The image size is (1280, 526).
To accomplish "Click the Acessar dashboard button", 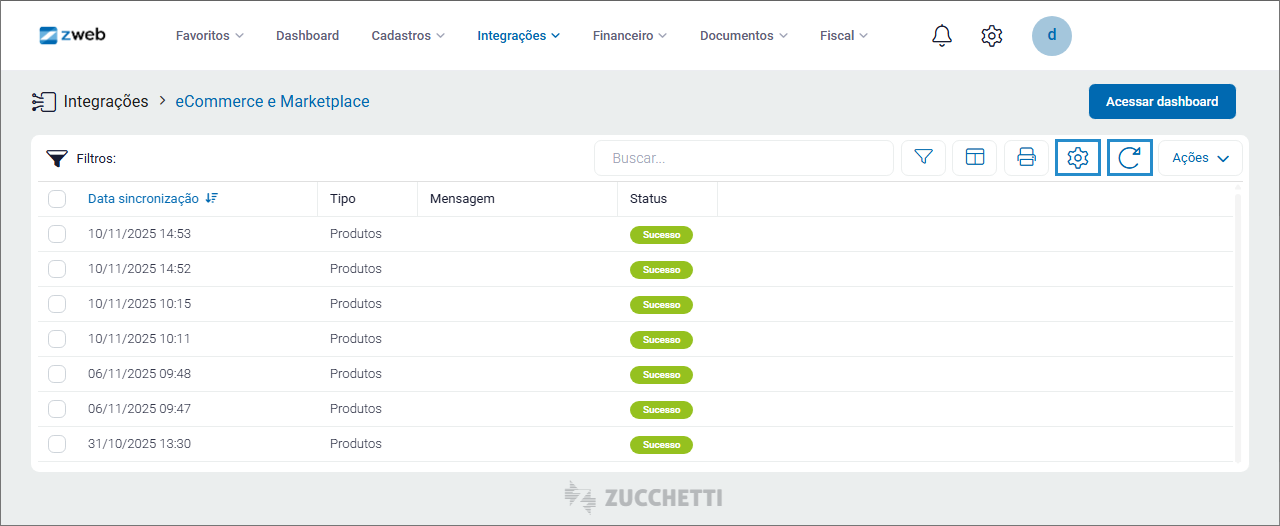I will click(1161, 102).
